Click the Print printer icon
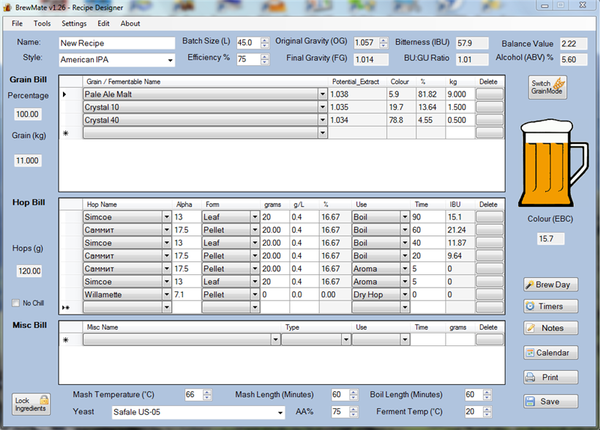Image resolution: width=600 pixels, height=430 pixels. pyautogui.click(x=529, y=378)
